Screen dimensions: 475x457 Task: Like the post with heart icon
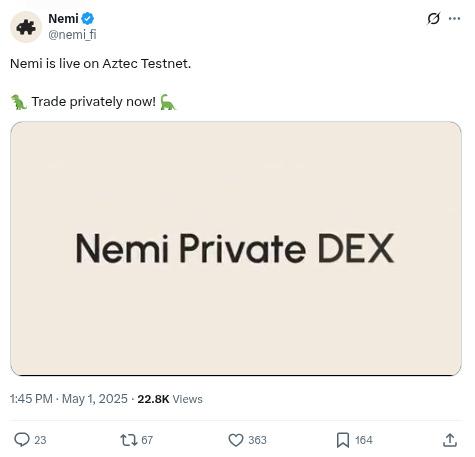point(236,440)
